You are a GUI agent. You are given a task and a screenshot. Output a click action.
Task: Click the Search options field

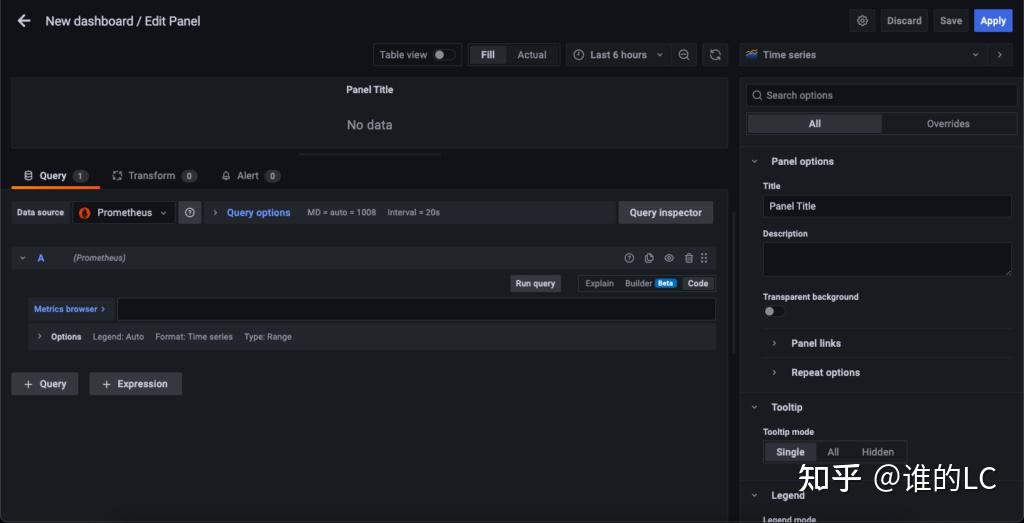click(881, 95)
